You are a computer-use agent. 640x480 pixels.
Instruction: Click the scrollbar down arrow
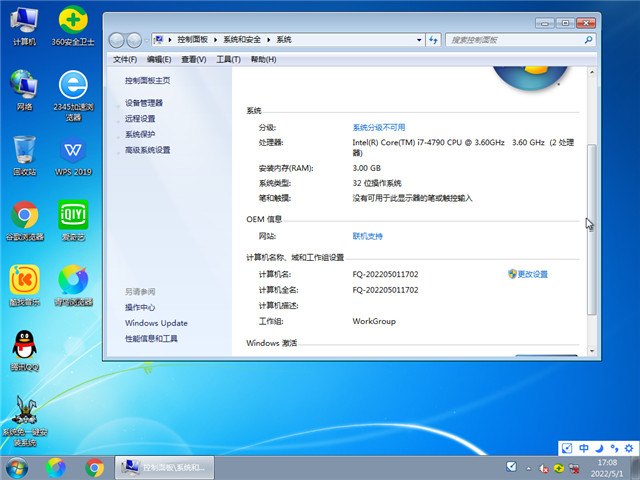click(592, 351)
